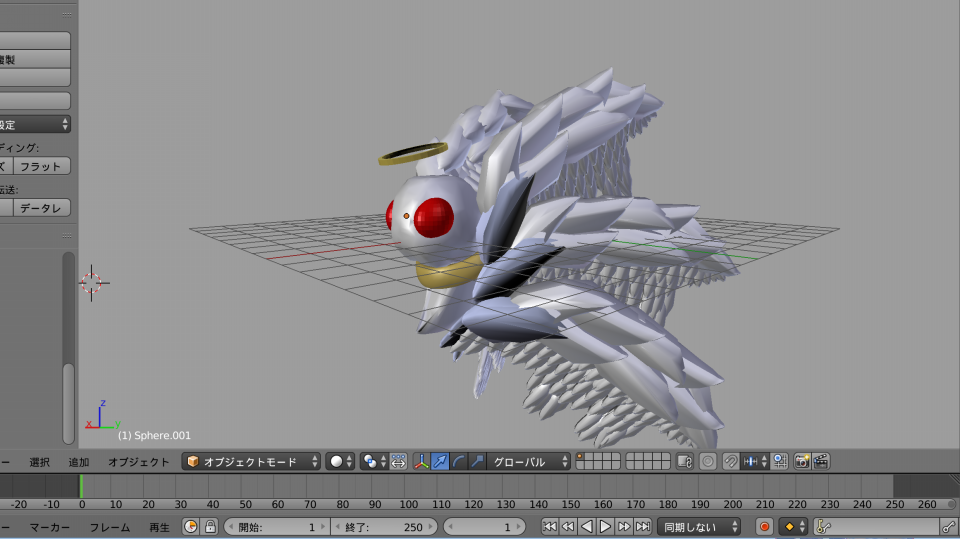Click the orange object origin dot
This screenshot has height=539, width=960.
[x=406, y=216]
